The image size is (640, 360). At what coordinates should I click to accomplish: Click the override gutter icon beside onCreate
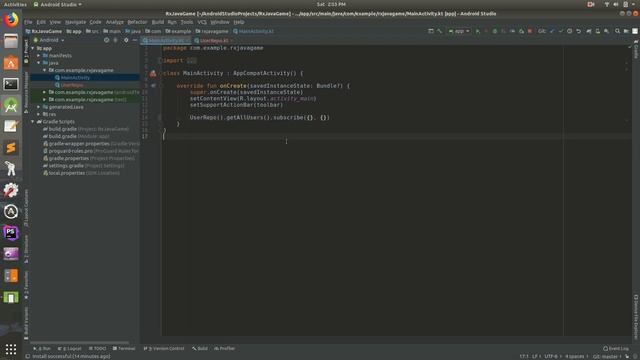pos(153,86)
